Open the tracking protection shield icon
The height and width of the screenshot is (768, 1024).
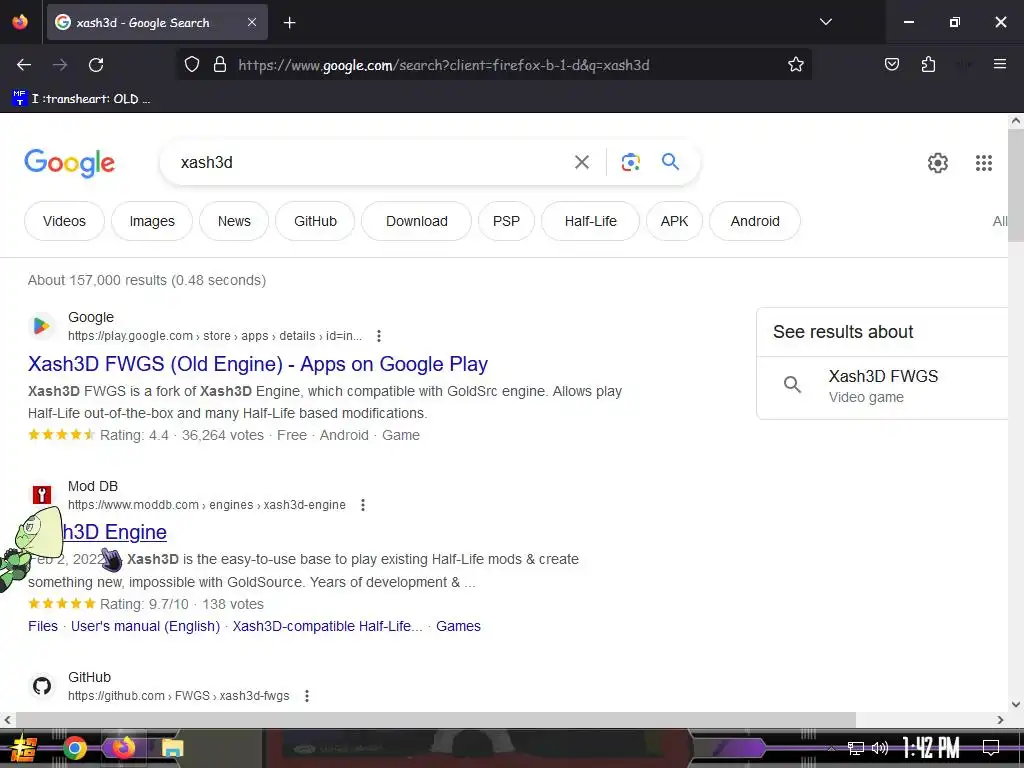(x=191, y=65)
